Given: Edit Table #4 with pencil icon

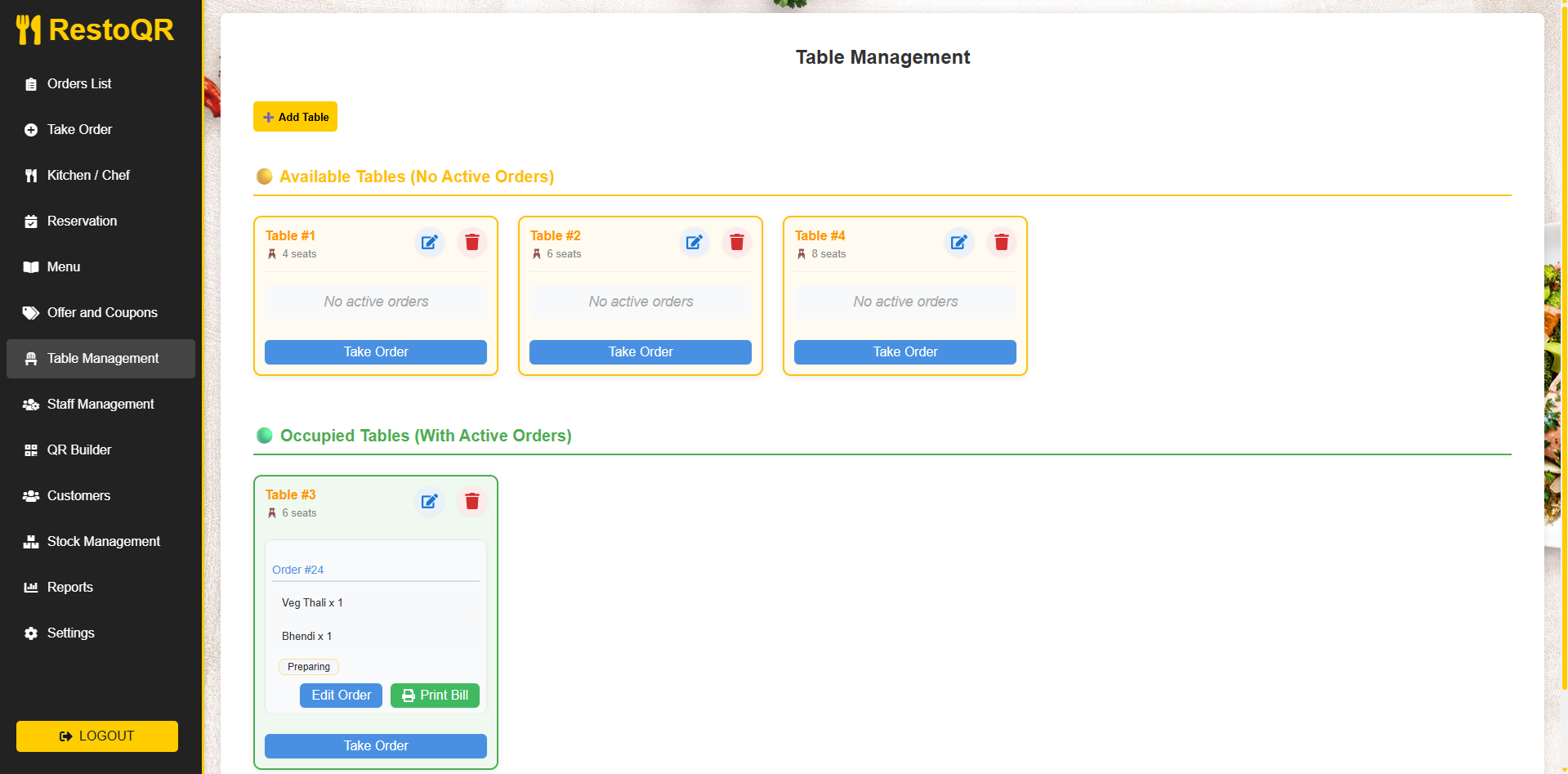Looking at the screenshot, I should (x=958, y=242).
